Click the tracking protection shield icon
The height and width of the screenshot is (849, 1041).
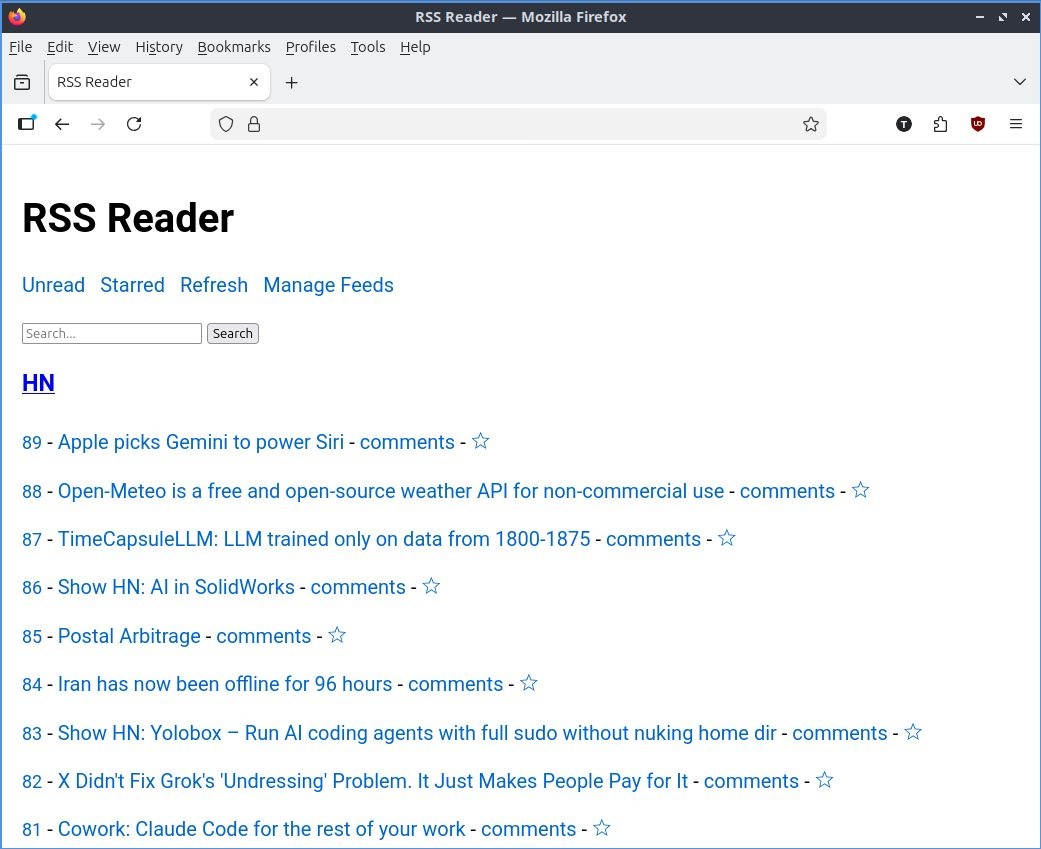[x=226, y=124]
